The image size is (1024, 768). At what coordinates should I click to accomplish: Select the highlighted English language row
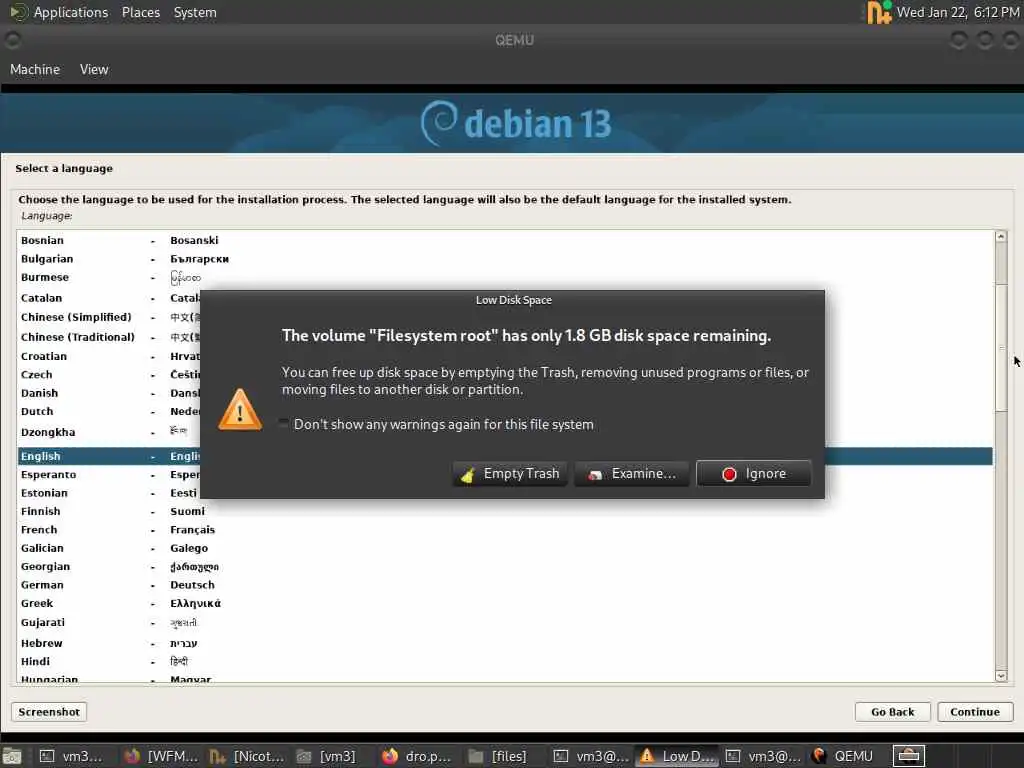(x=505, y=456)
